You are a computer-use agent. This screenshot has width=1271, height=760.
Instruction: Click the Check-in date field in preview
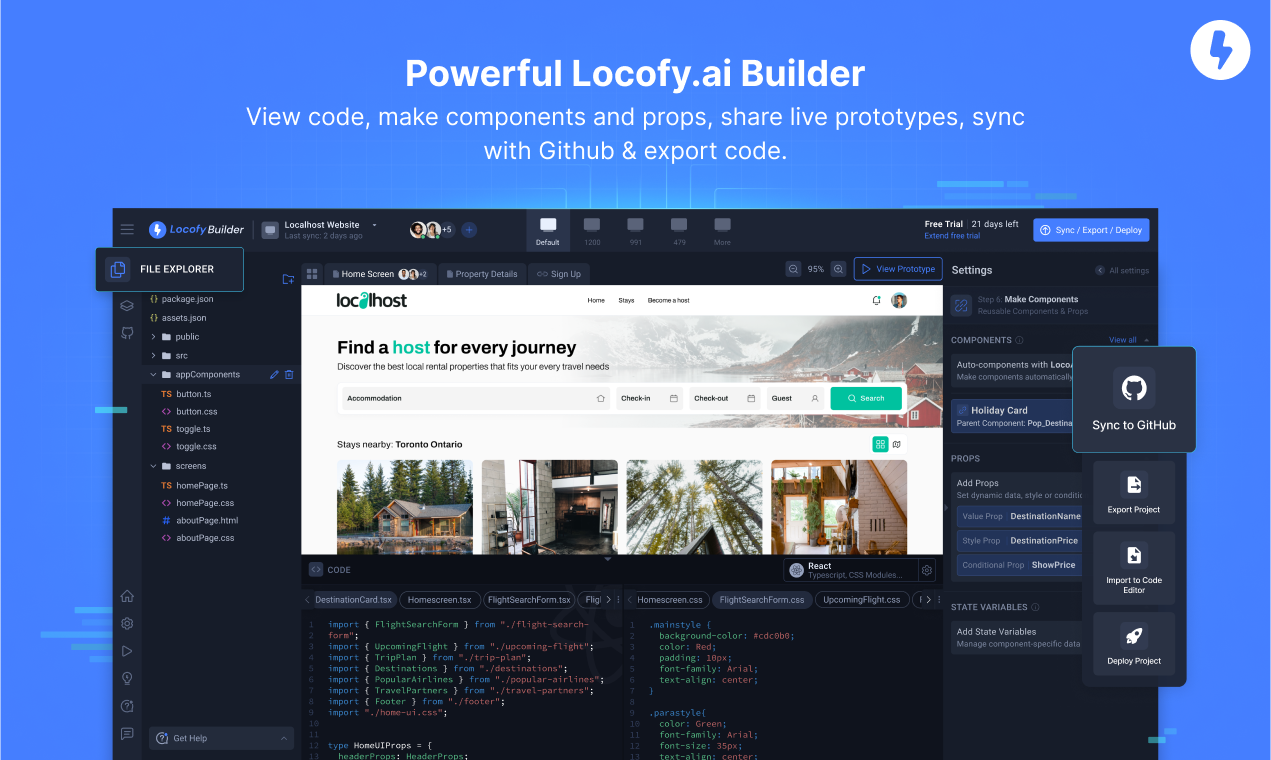[650, 398]
